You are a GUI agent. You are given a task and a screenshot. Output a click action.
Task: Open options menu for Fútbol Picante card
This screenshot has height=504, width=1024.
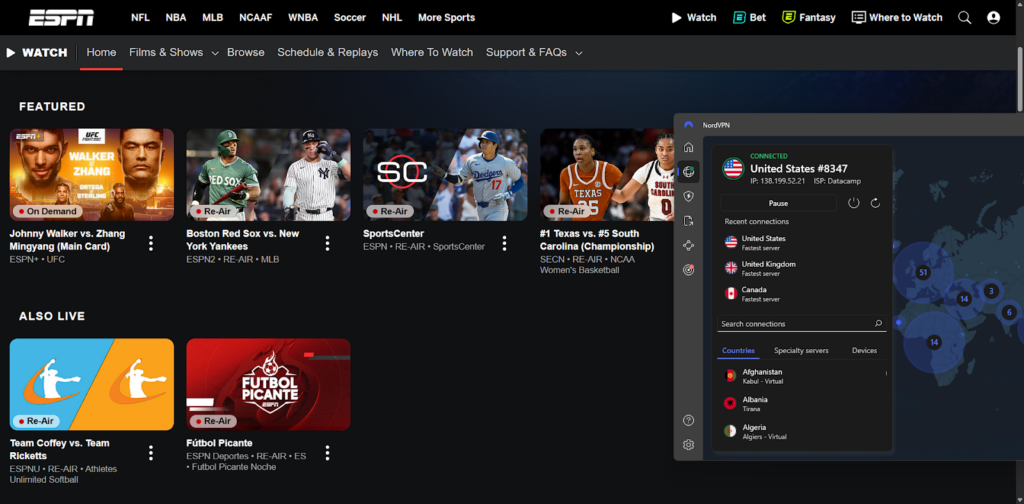click(x=327, y=452)
